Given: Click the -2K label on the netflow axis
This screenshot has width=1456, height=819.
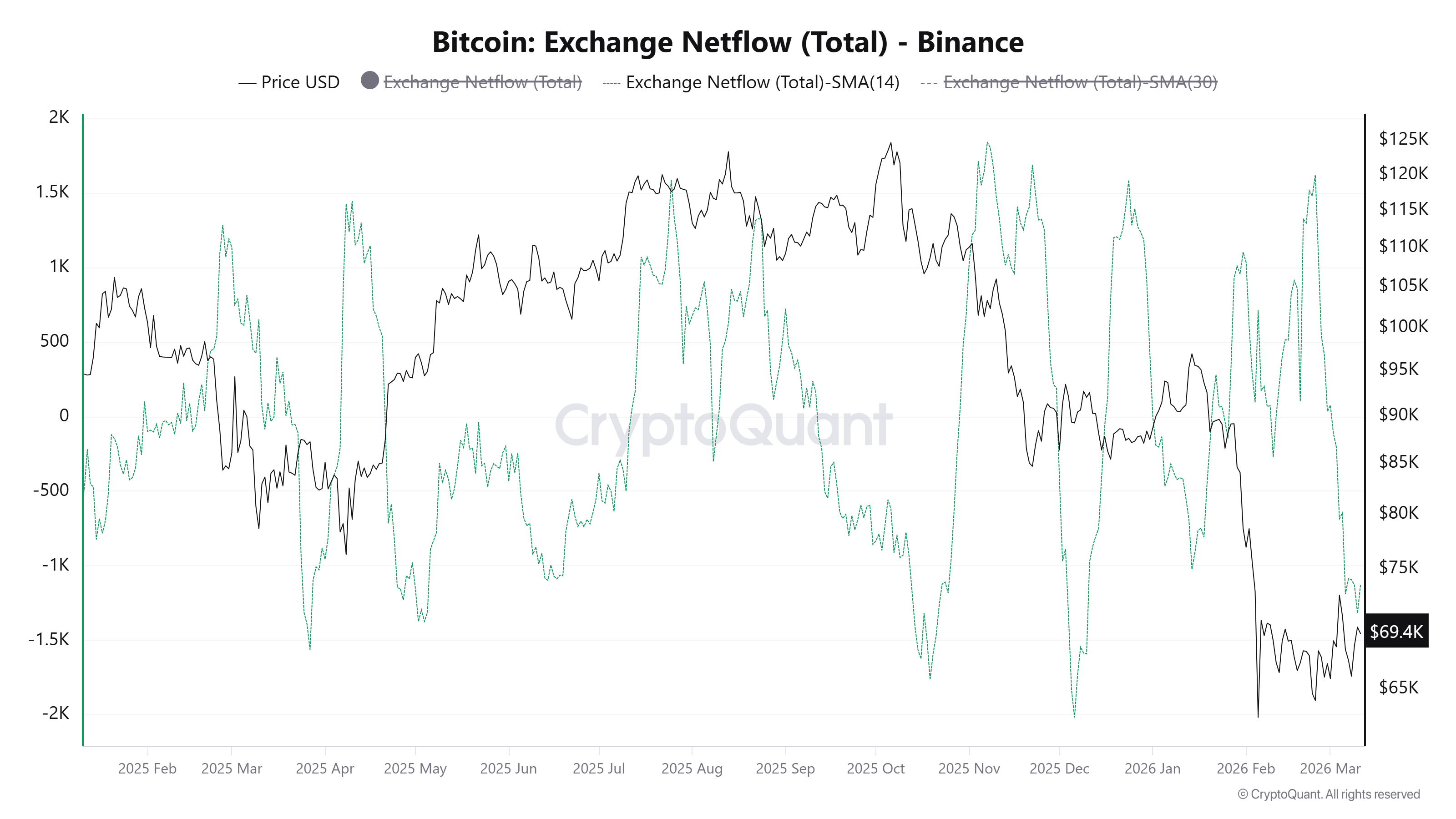Looking at the screenshot, I should point(56,713).
